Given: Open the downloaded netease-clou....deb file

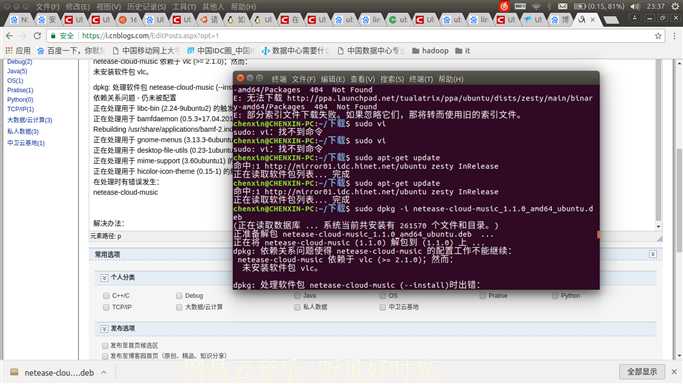Looking at the screenshot, I should (x=52, y=373).
